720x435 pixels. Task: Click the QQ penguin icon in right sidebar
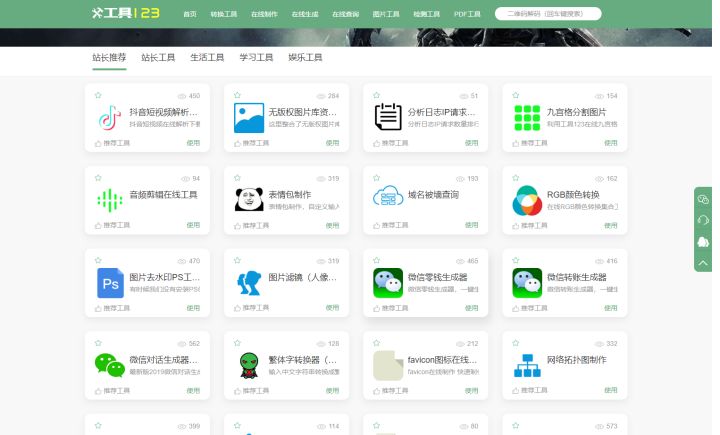pyautogui.click(x=703, y=242)
